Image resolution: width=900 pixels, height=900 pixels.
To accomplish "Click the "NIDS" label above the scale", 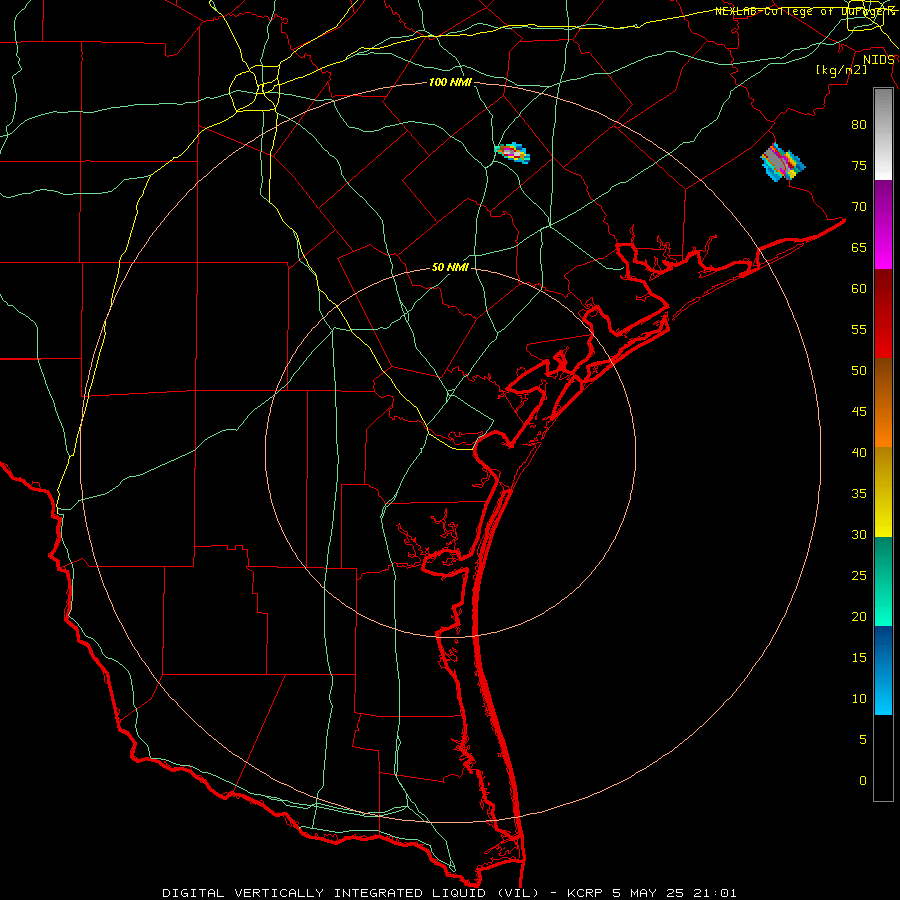I will point(878,60).
